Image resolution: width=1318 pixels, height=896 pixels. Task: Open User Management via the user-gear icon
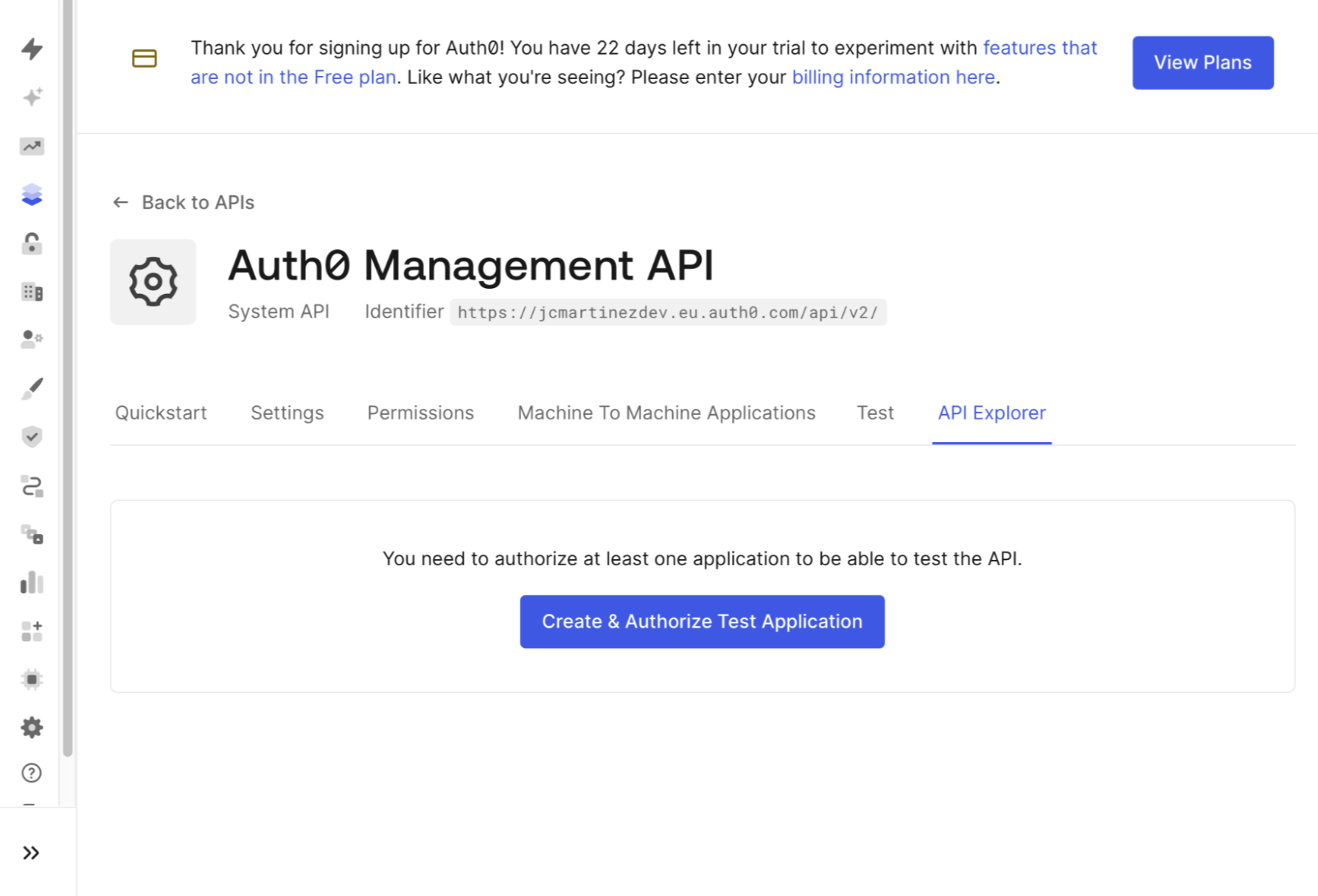point(32,340)
